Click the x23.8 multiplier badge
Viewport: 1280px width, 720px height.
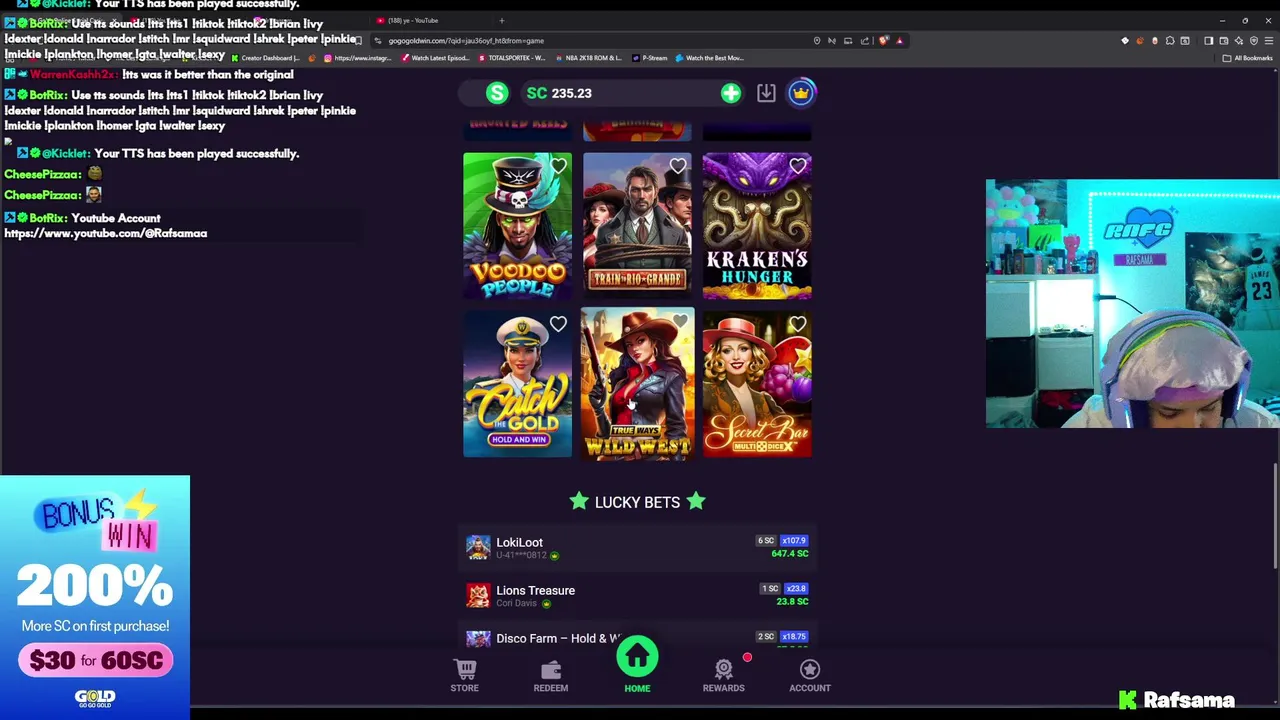coord(796,589)
